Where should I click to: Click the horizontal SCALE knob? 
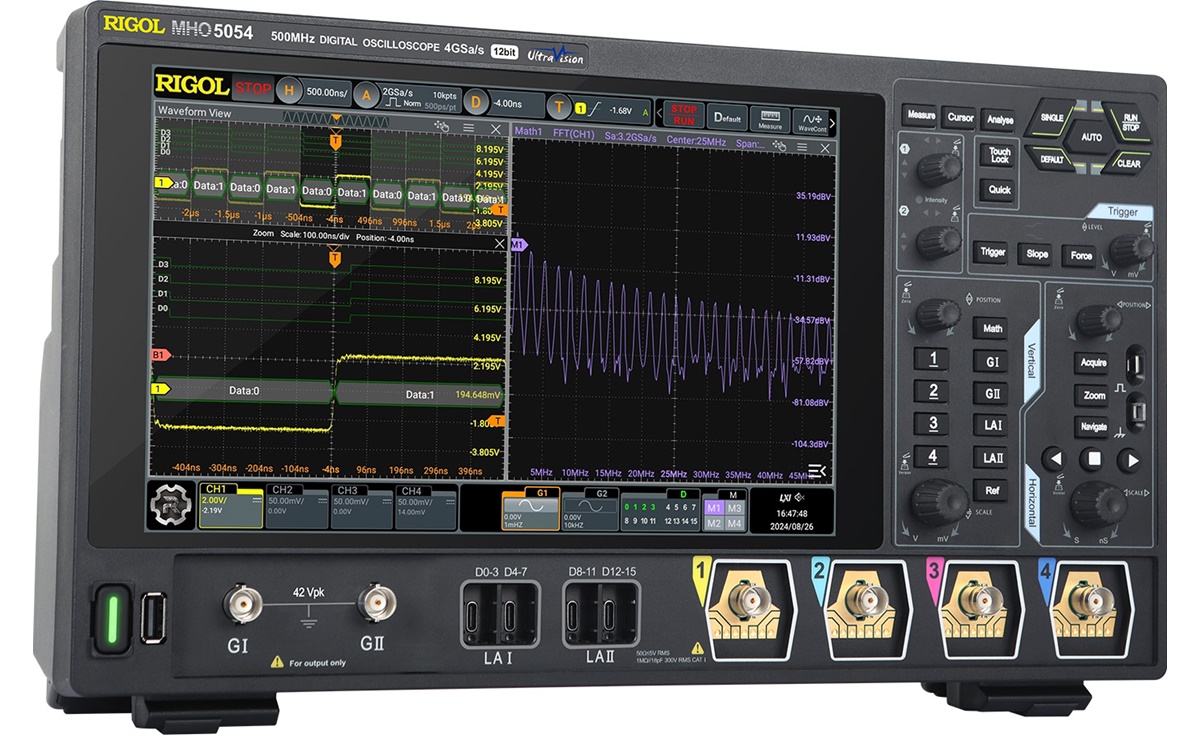(x=1097, y=503)
